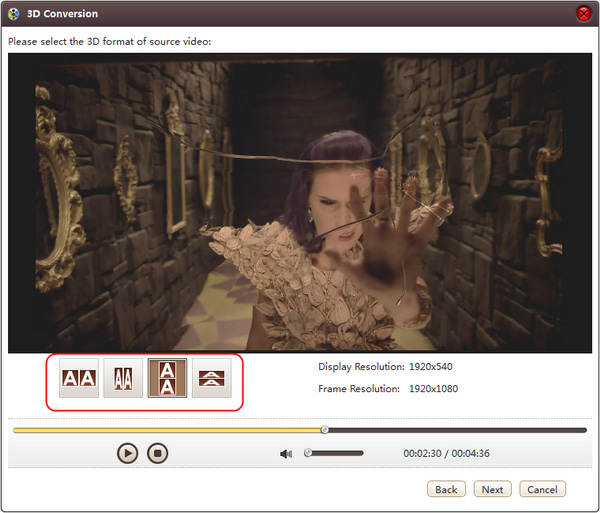
Task: Stop the video playback
Action: click(157, 453)
